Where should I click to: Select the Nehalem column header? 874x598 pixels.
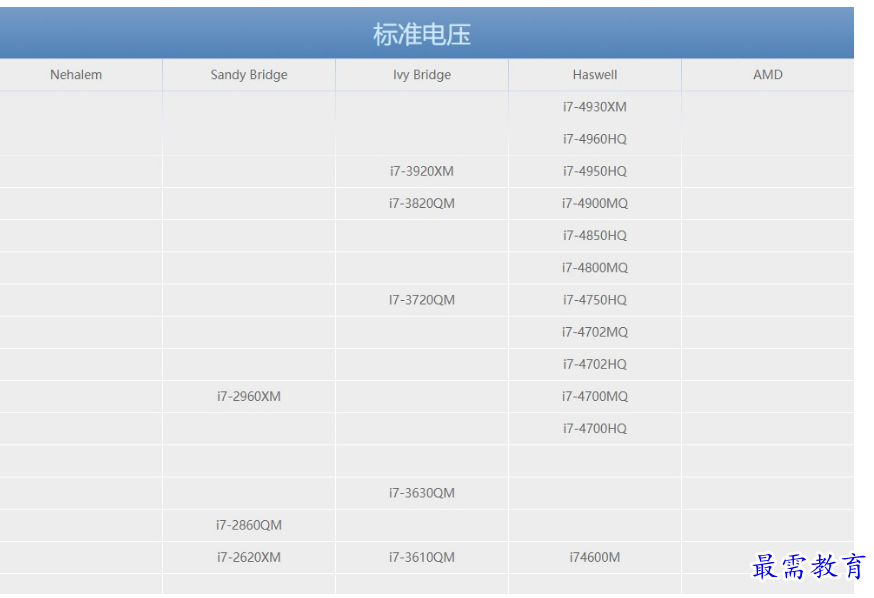pyautogui.click(x=76, y=75)
